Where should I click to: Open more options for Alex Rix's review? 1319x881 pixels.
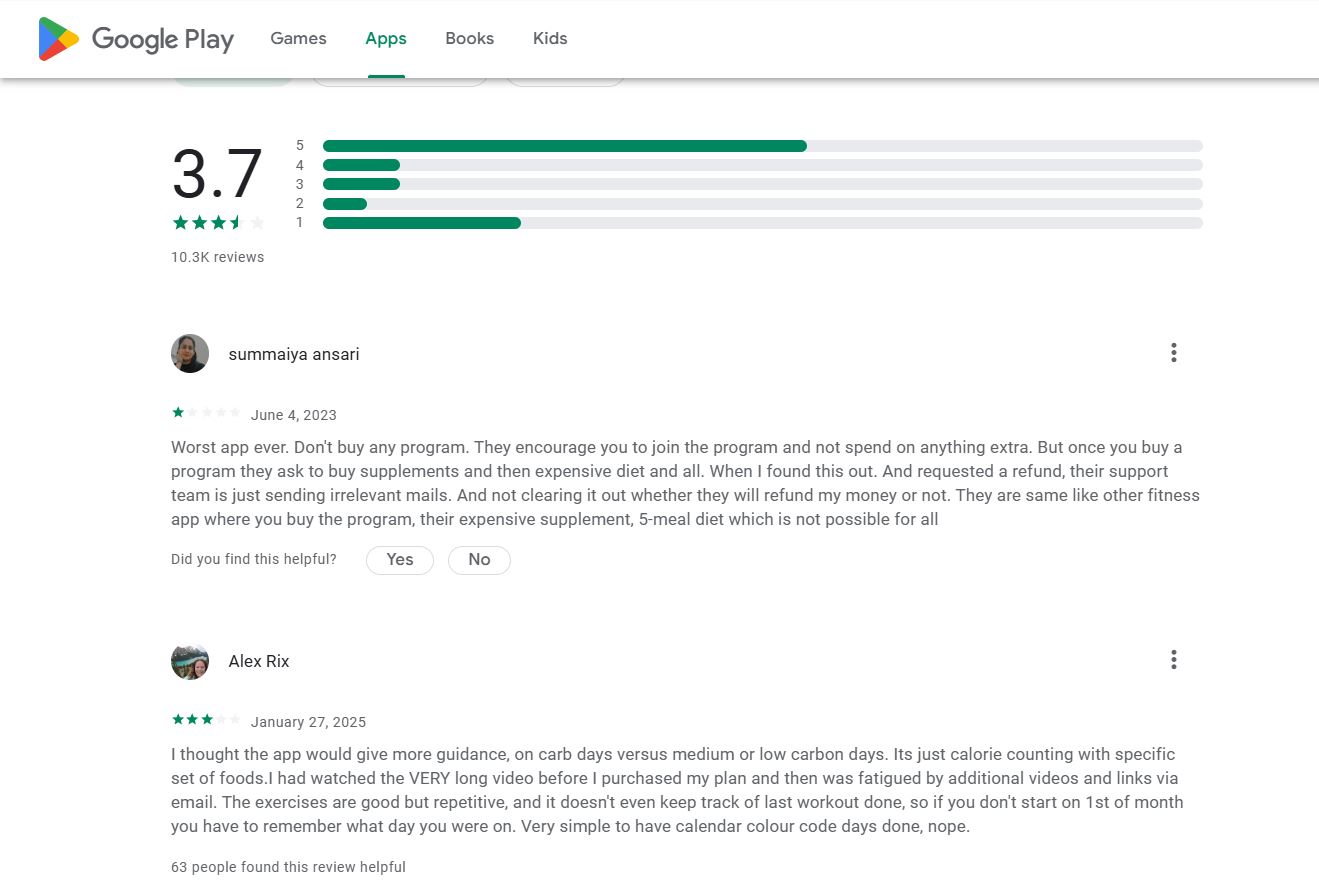click(1173, 660)
